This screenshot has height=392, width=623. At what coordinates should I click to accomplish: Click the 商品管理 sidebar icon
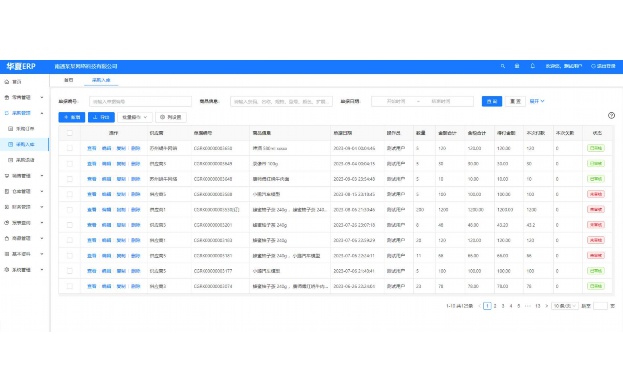point(7,238)
